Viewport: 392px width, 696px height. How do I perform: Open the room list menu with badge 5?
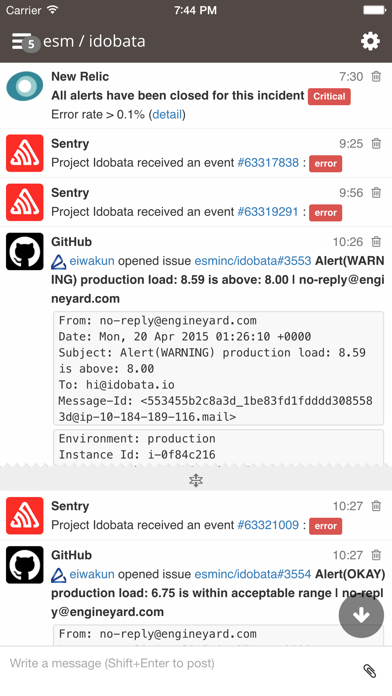coord(25,42)
